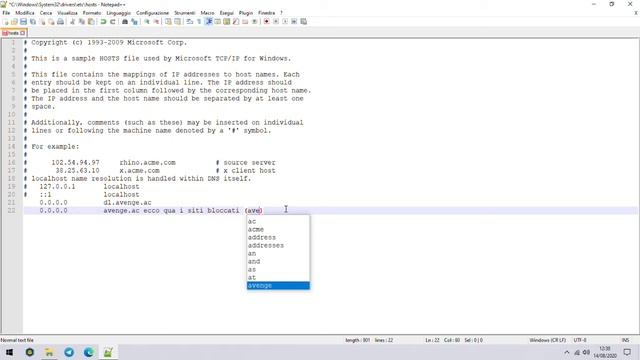Click the Close All toolbar icon
The image size is (640, 360).
pyautogui.click(x=51, y=22)
